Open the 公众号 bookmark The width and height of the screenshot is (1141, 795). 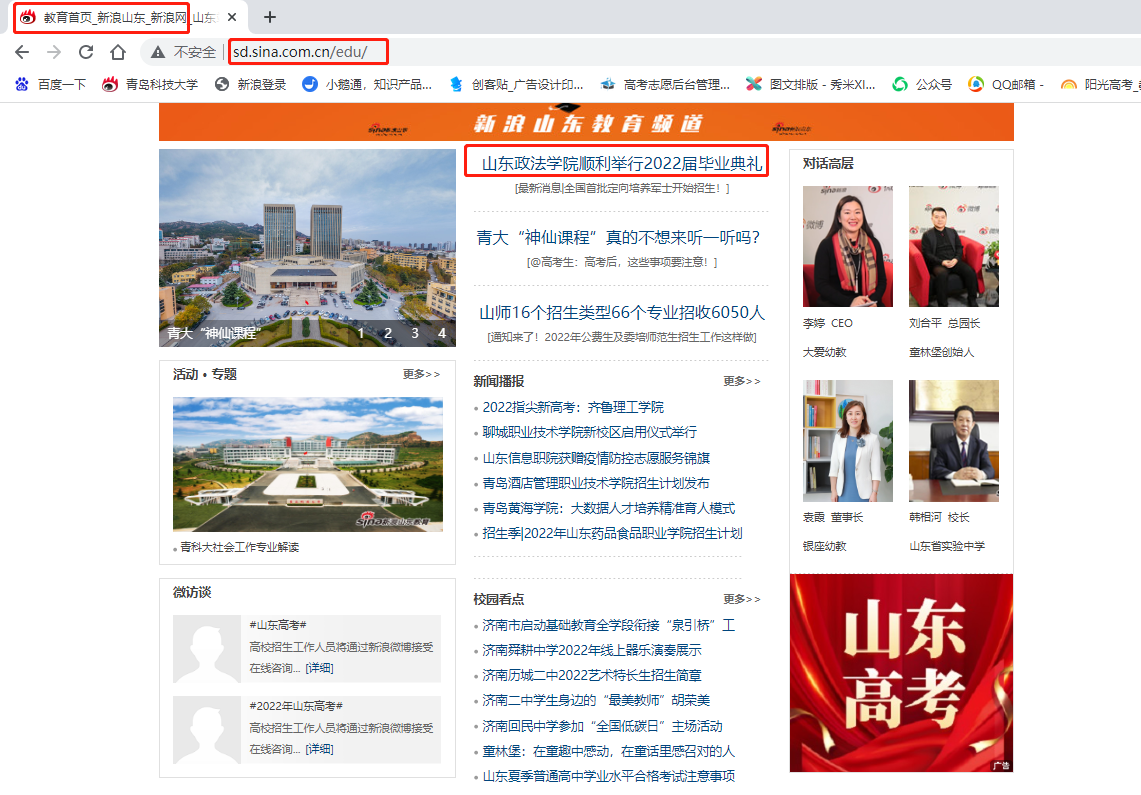coord(922,84)
